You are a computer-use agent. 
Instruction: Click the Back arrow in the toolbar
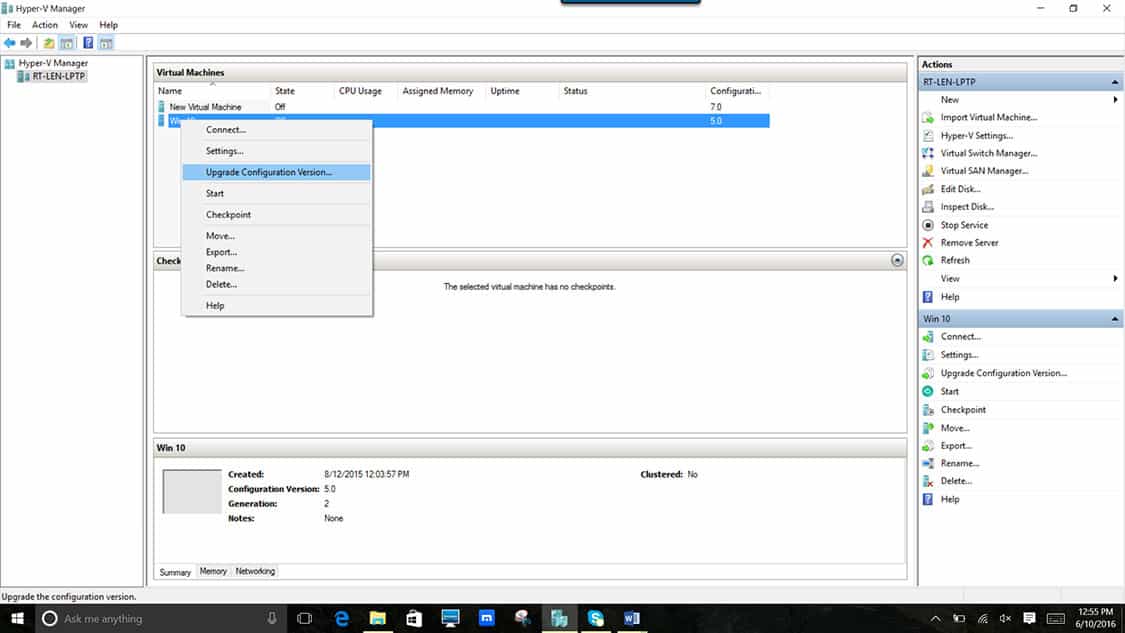(9, 43)
